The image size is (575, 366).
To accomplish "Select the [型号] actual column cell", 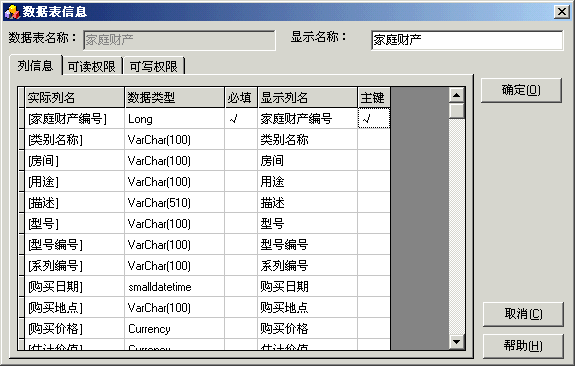I will 75,223.
